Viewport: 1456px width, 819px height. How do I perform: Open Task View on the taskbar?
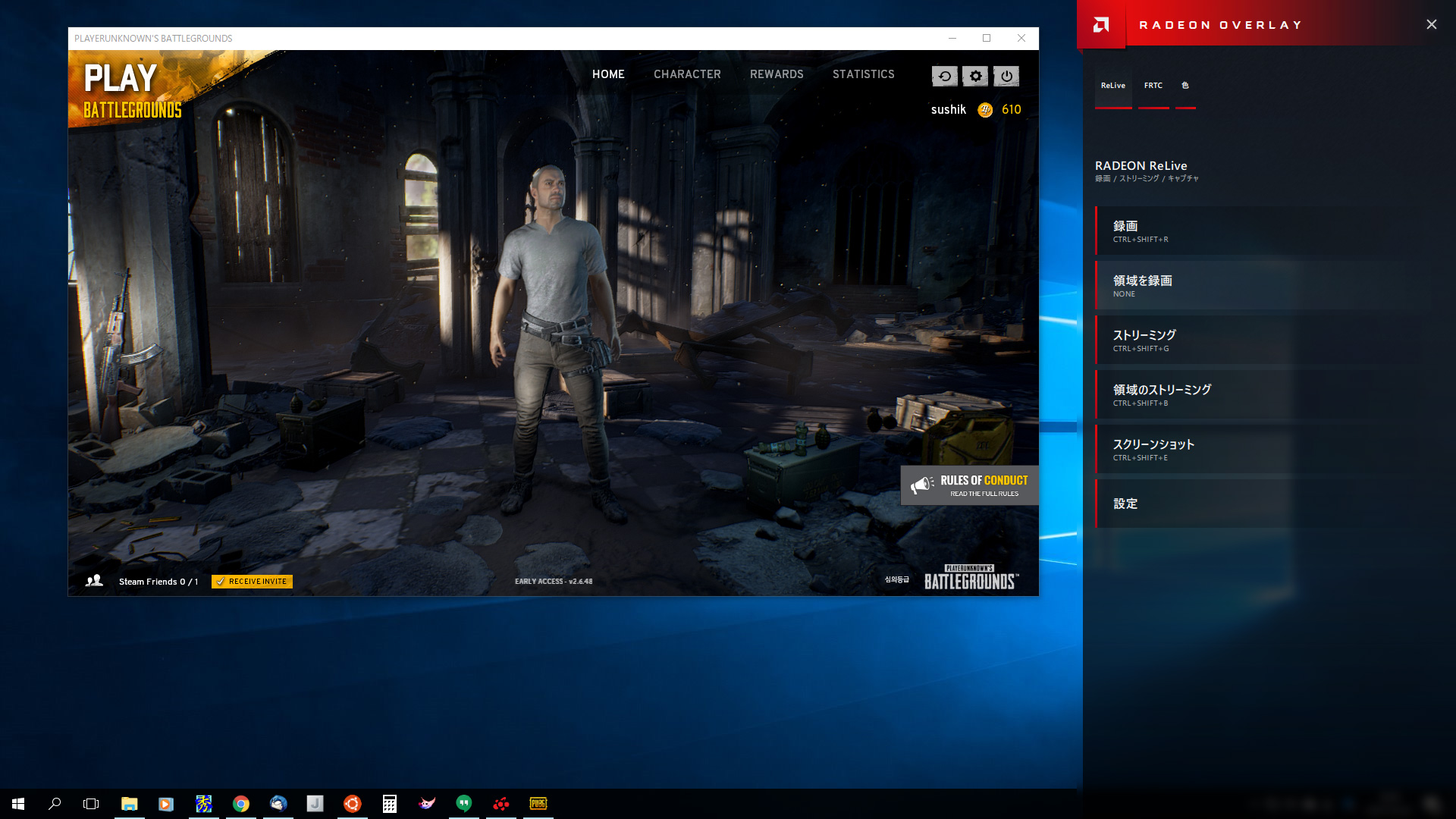point(91,804)
